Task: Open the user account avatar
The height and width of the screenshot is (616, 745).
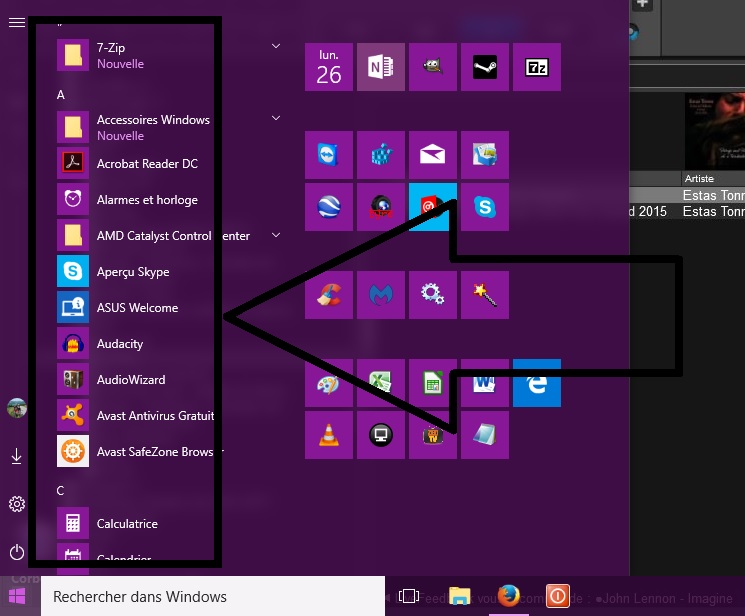Action: coord(17,408)
